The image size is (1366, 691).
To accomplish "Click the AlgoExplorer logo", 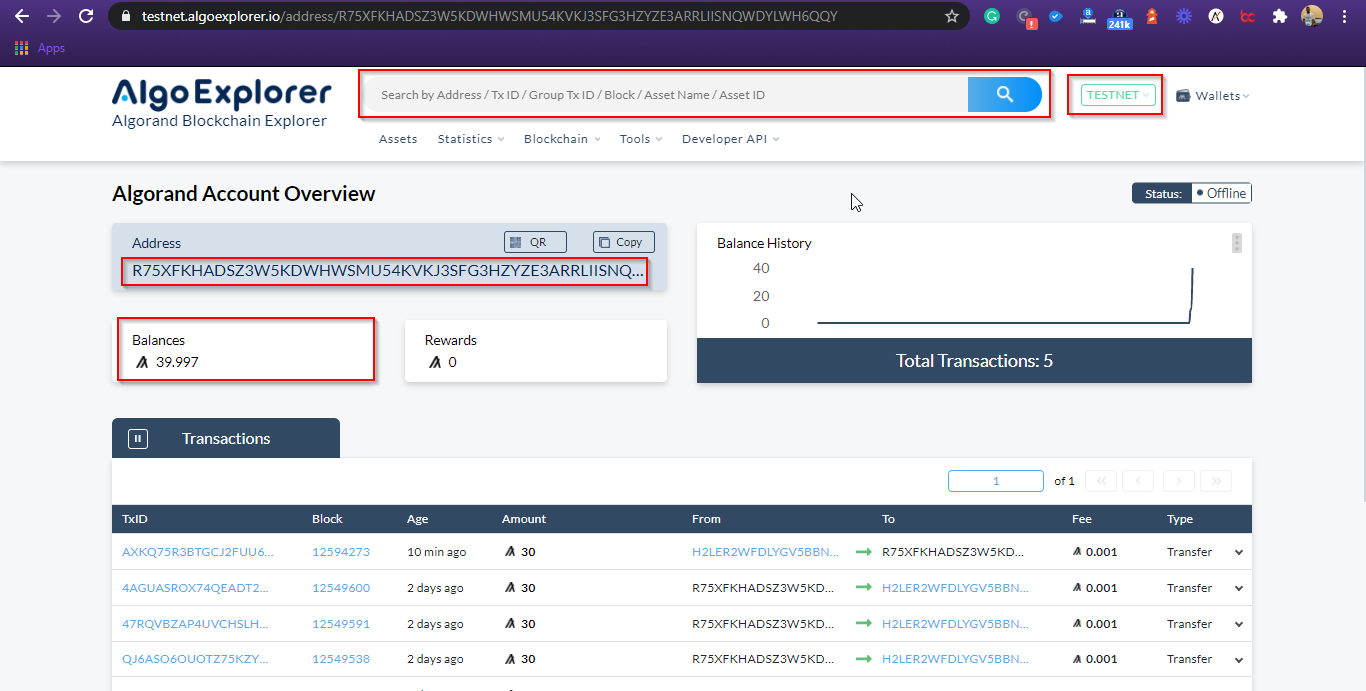I will 221,95.
